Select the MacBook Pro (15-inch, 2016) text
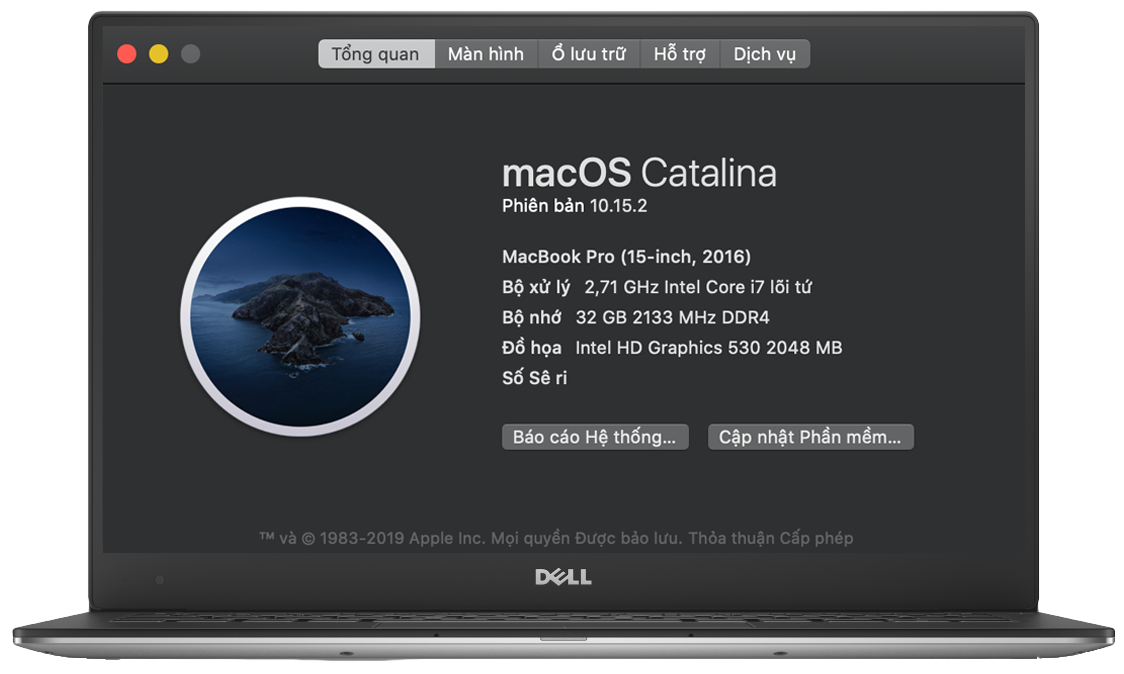The width and height of the screenshot is (1124, 674). click(x=627, y=257)
